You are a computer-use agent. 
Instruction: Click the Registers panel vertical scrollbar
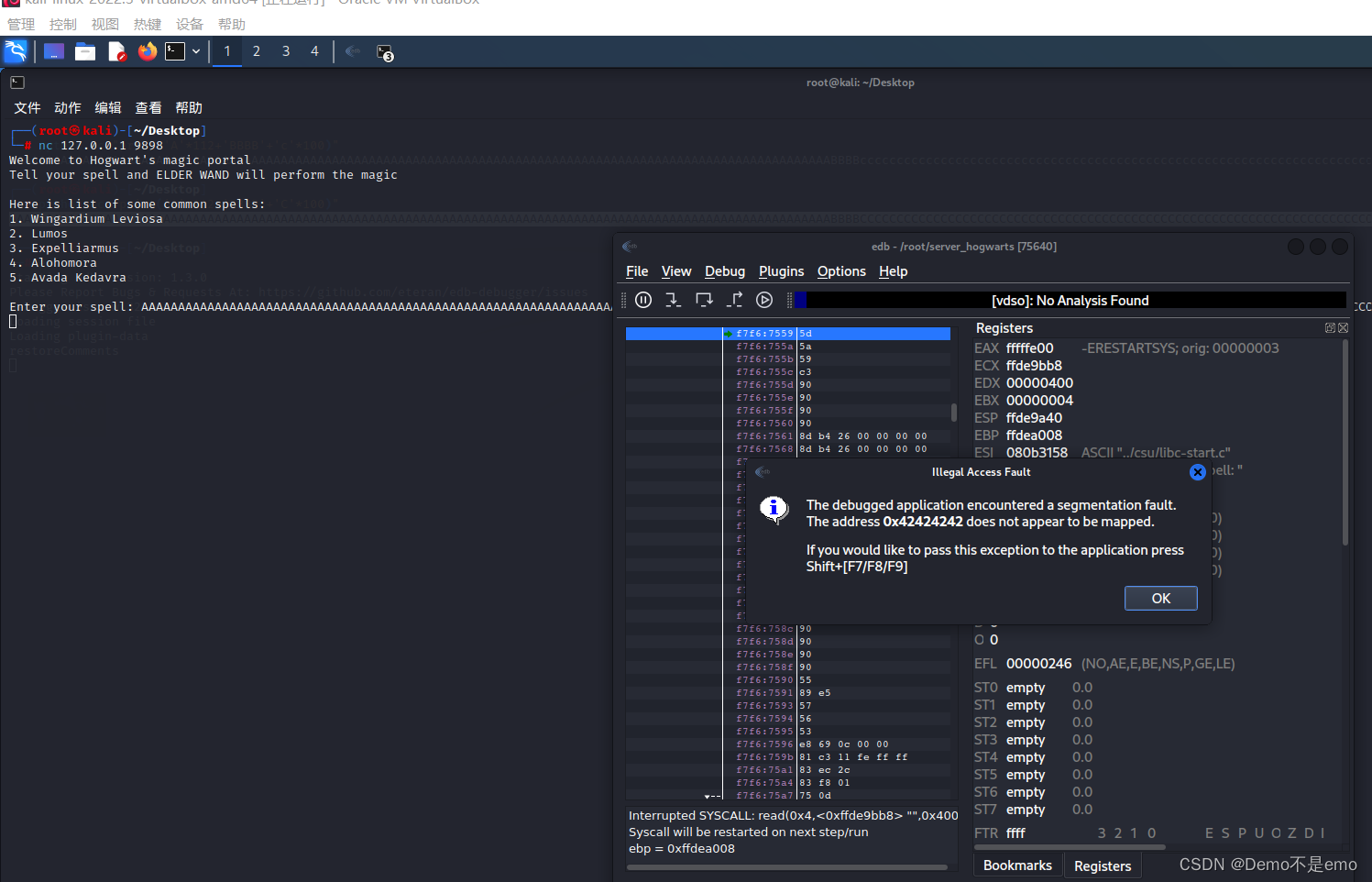coord(1345,444)
